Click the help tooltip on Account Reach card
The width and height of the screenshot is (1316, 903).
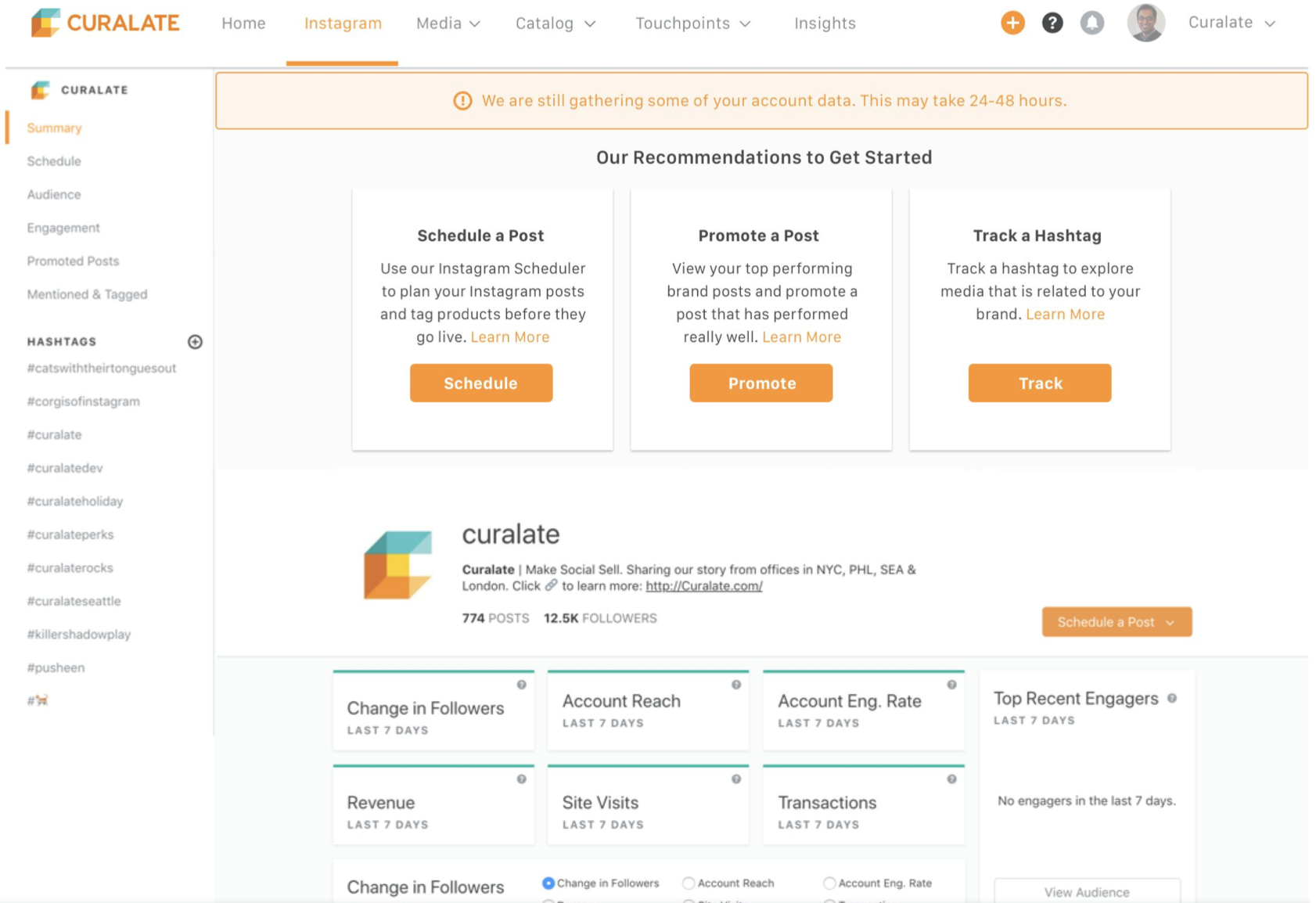click(x=736, y=683)
